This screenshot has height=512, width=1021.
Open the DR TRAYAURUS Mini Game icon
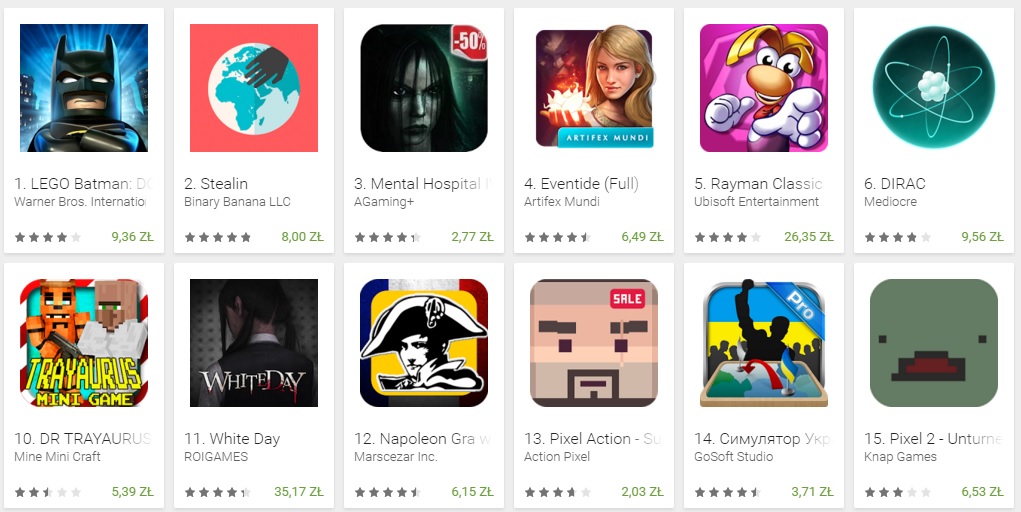point(84,343)
